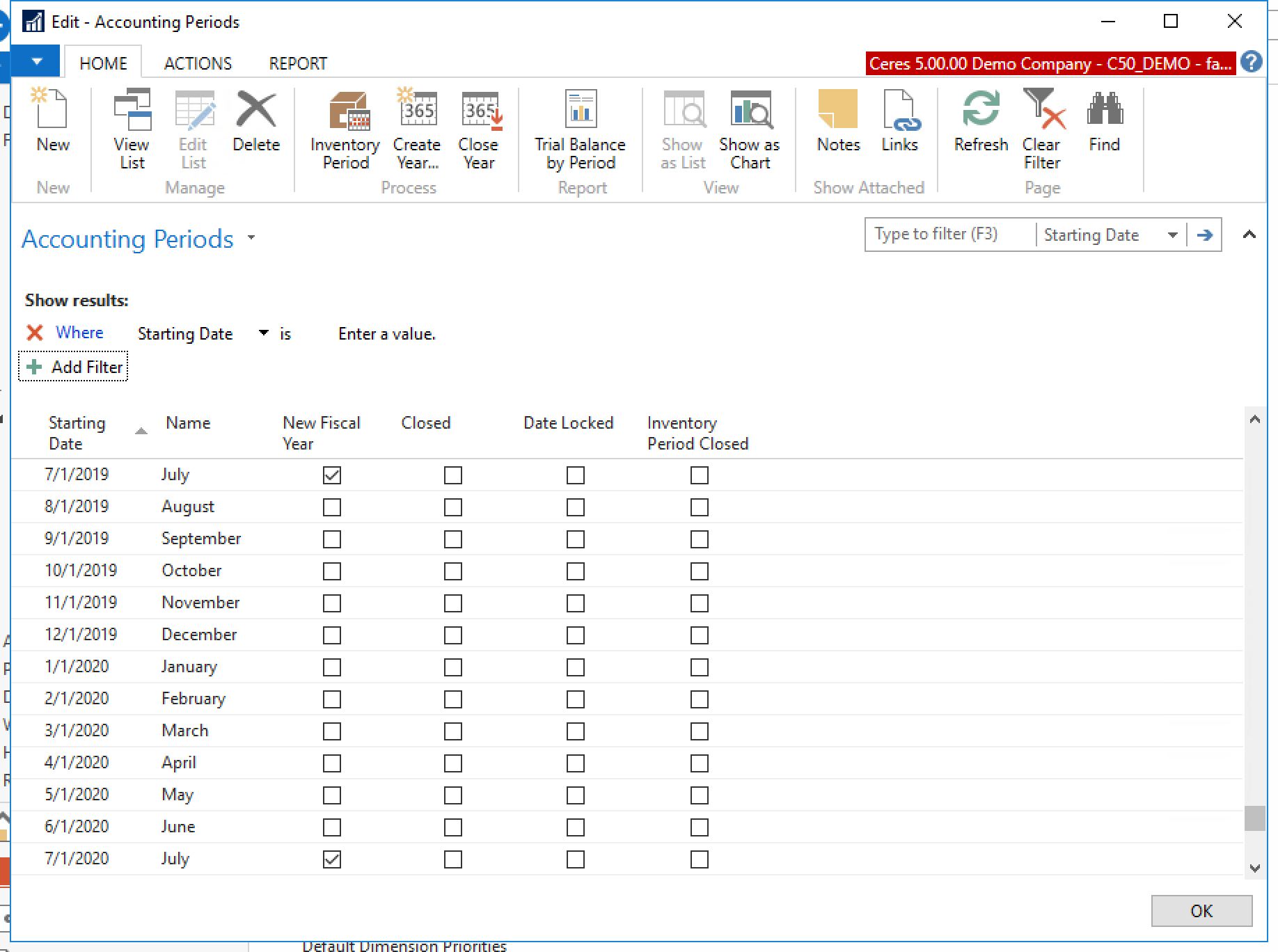1278x952 pixels.
Task: Expand the Accounting Periods title dropdown
Action: click(x=251, y=238)
